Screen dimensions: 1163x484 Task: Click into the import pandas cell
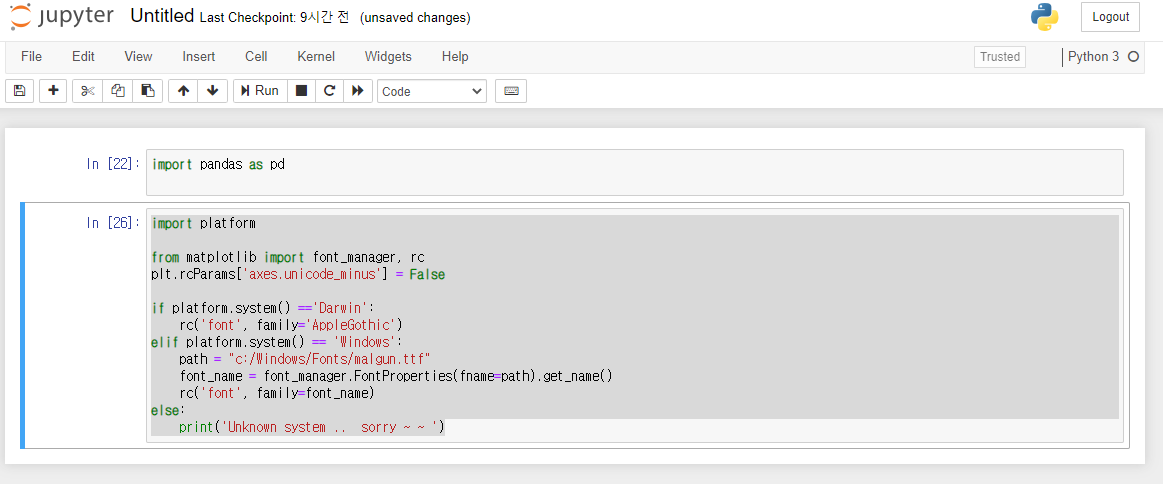(635, 172)
